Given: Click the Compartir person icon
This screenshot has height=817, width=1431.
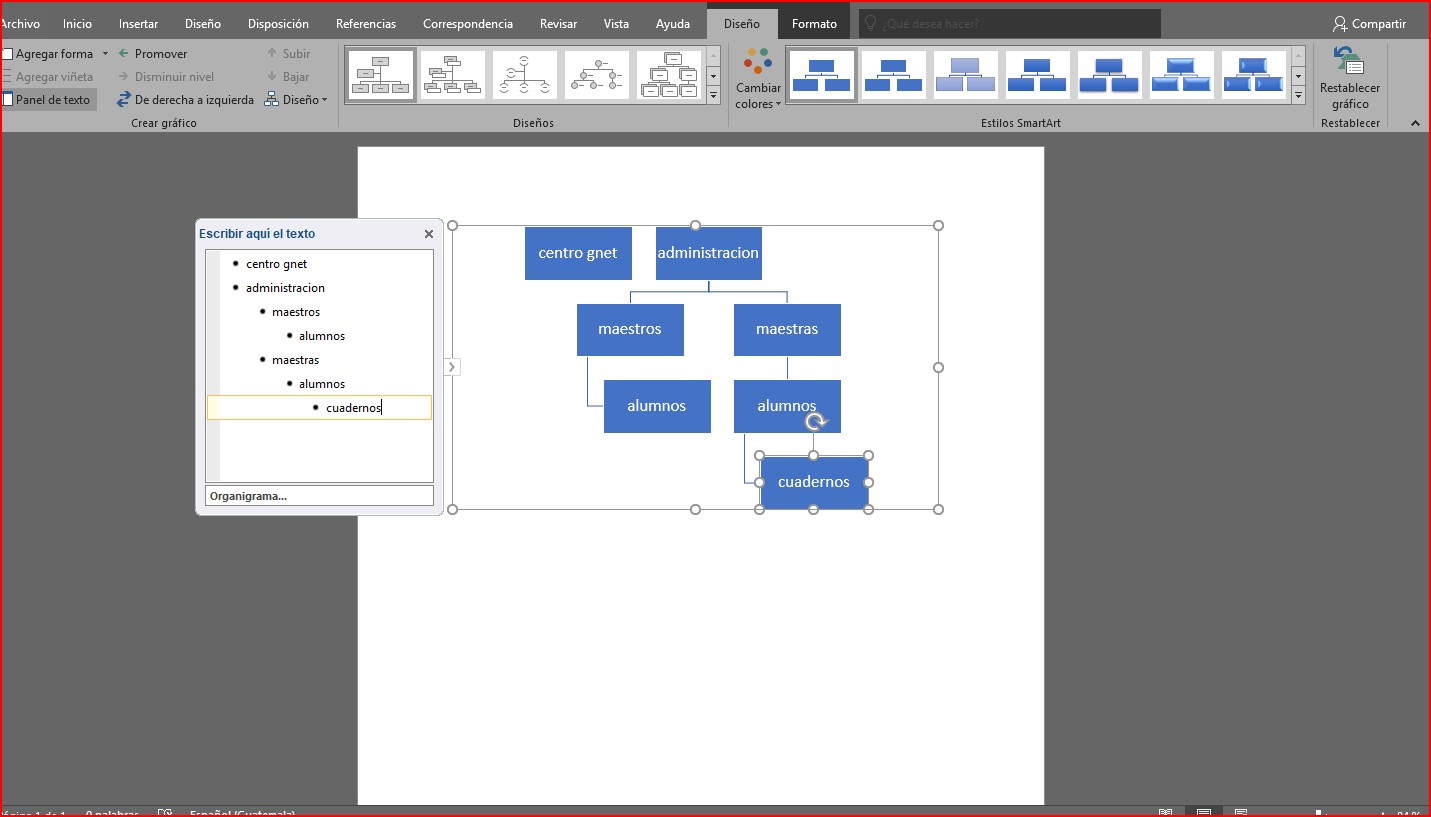Looking at the screenshot, I should 1340,23.
